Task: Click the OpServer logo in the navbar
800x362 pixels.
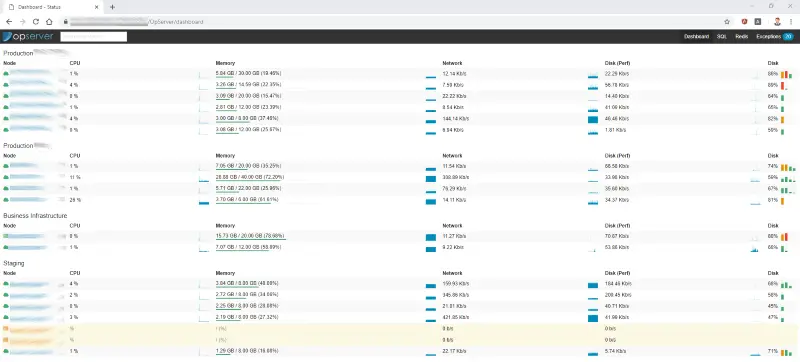Action: 28,37
